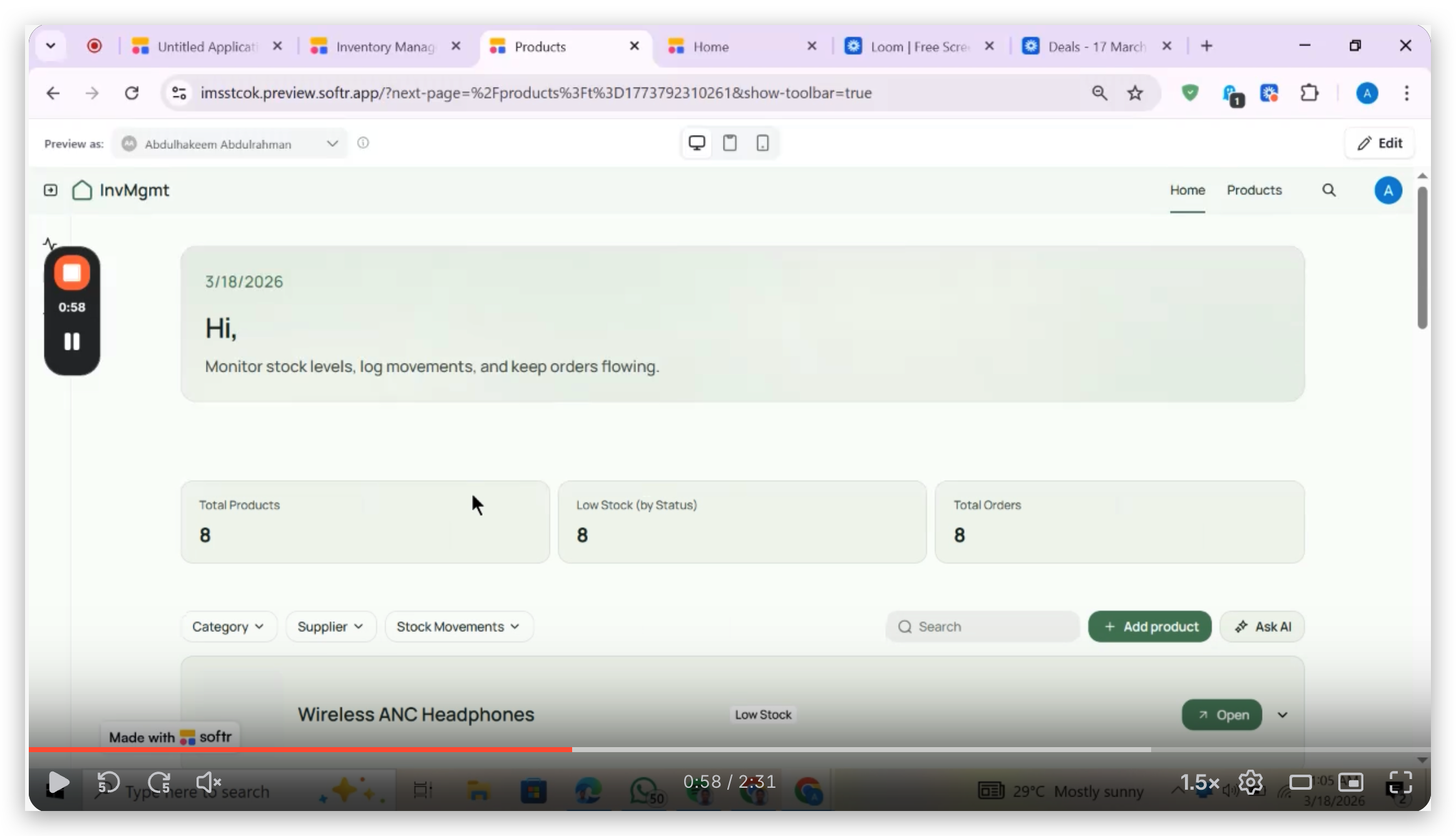Switch to the Inventory Management browser tab
The height and width of the screenshot is (836, 1456).
[x=384, y=46]
